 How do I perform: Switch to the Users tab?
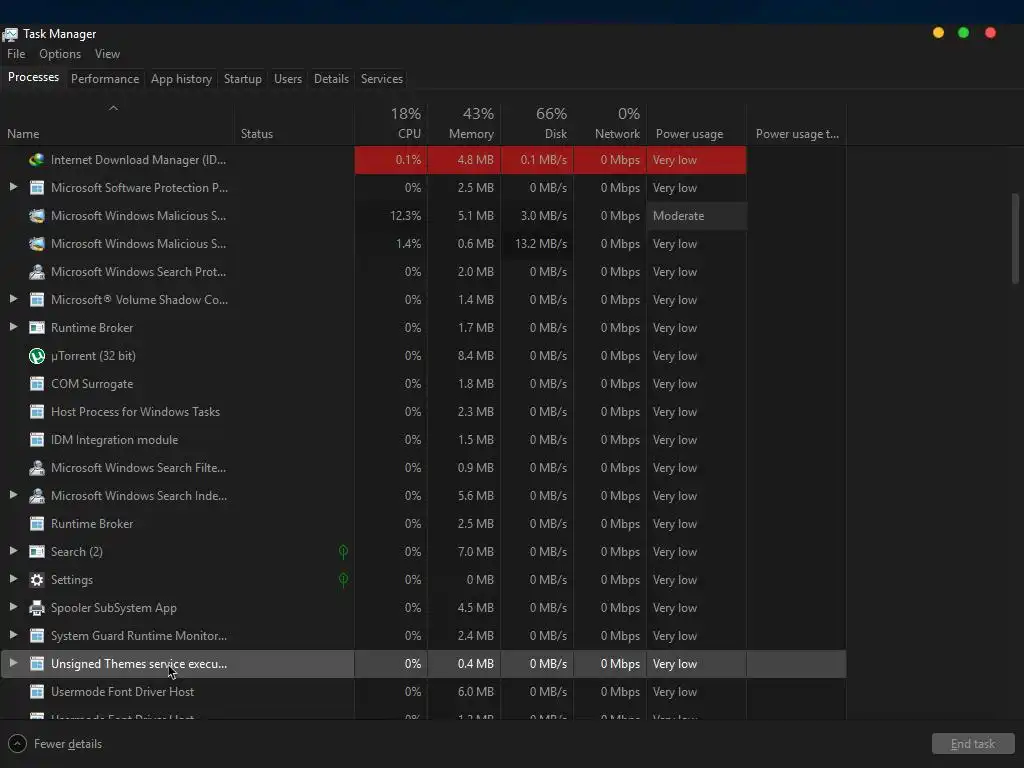288,79
